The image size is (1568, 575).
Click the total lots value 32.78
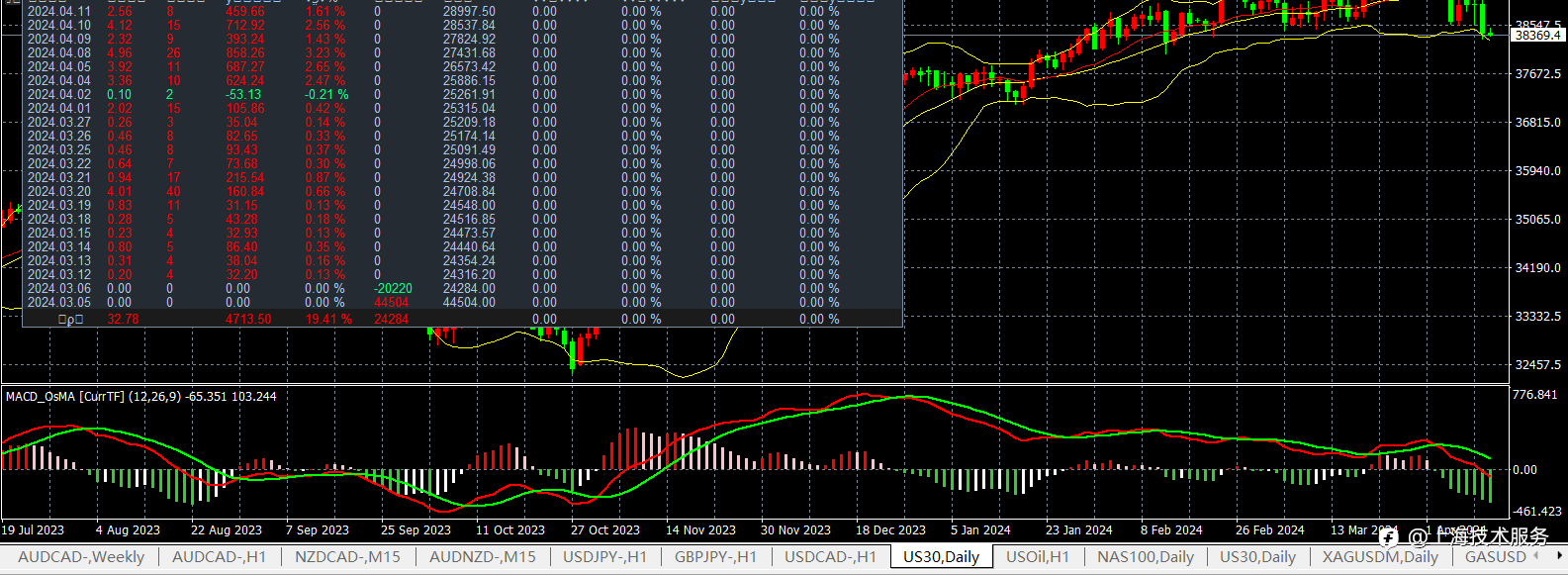pyautogui.click(x=123, y=320)
